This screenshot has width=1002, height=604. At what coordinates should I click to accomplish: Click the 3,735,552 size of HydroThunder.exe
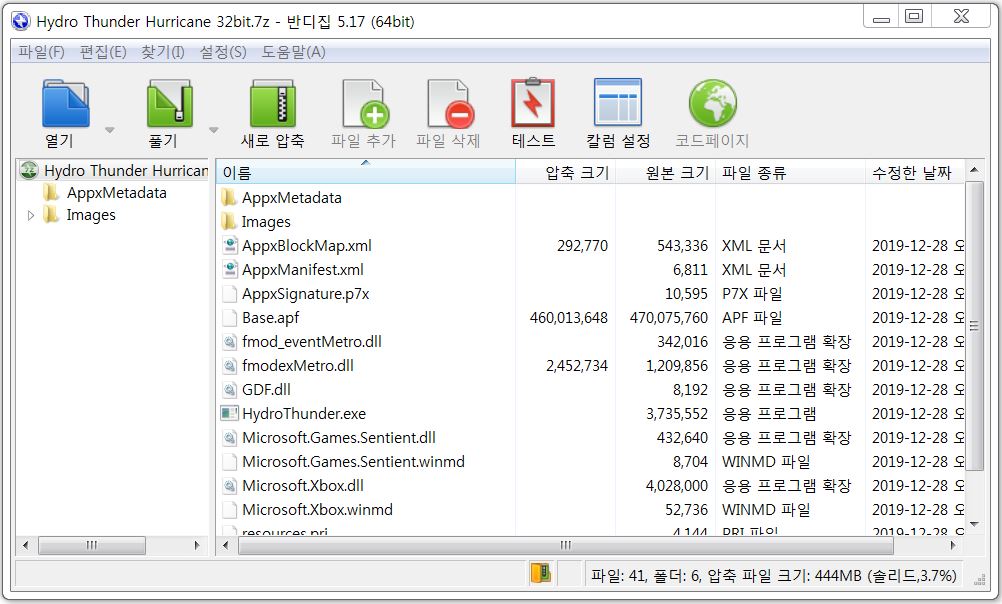677,414
